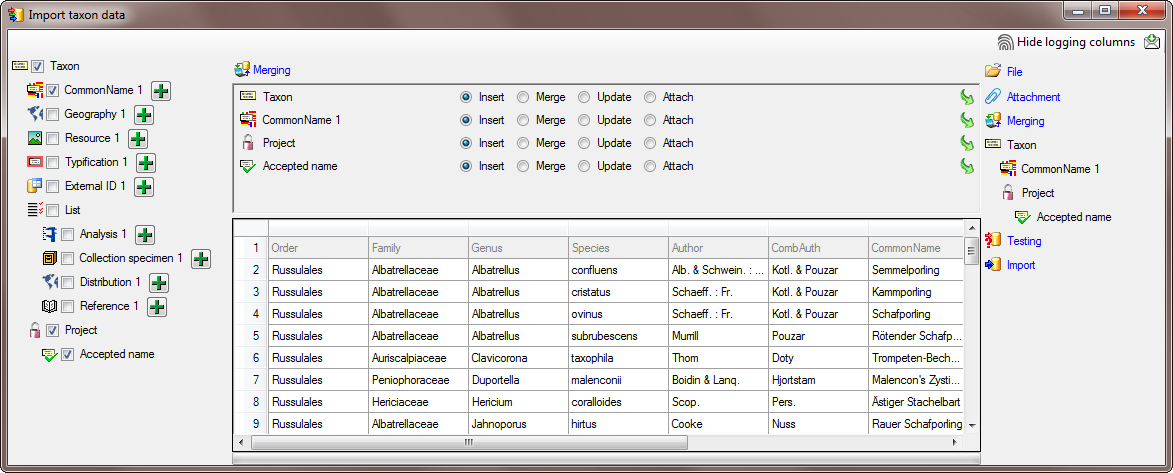Open the Import step
The image size is (1173, 473).
[x=1020, y=265]
